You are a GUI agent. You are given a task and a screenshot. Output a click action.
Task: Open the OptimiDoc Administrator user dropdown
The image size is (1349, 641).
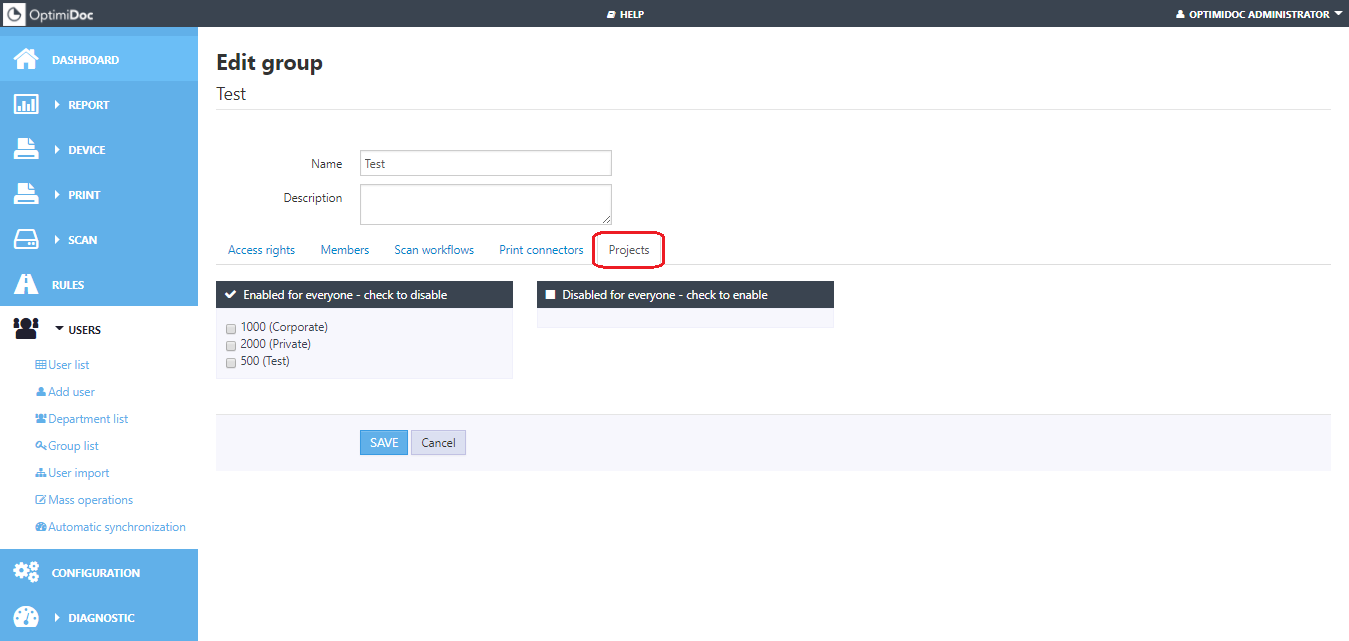tap(1258, 14)
